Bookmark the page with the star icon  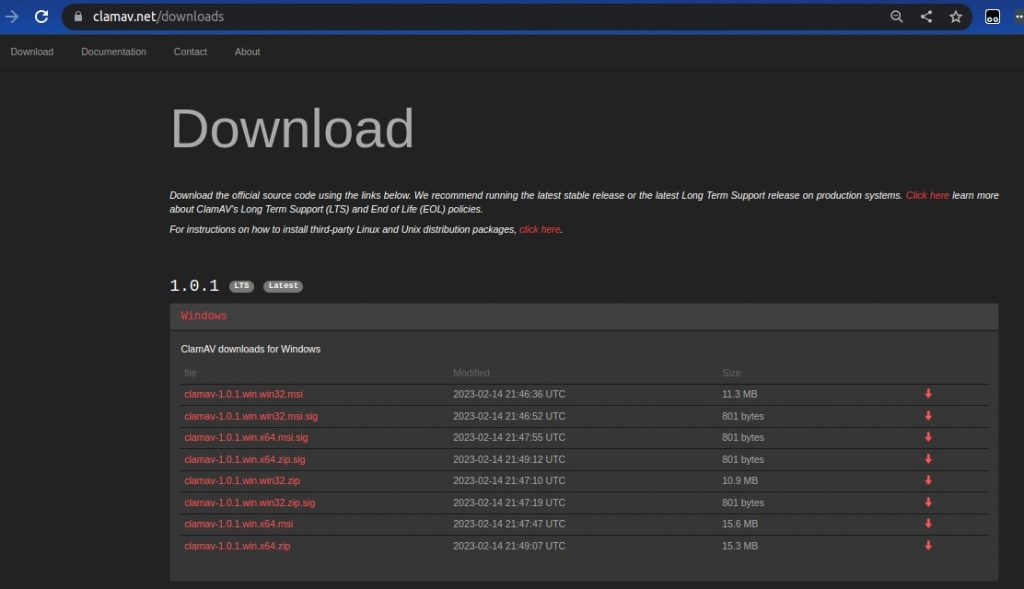coord(955,16)
